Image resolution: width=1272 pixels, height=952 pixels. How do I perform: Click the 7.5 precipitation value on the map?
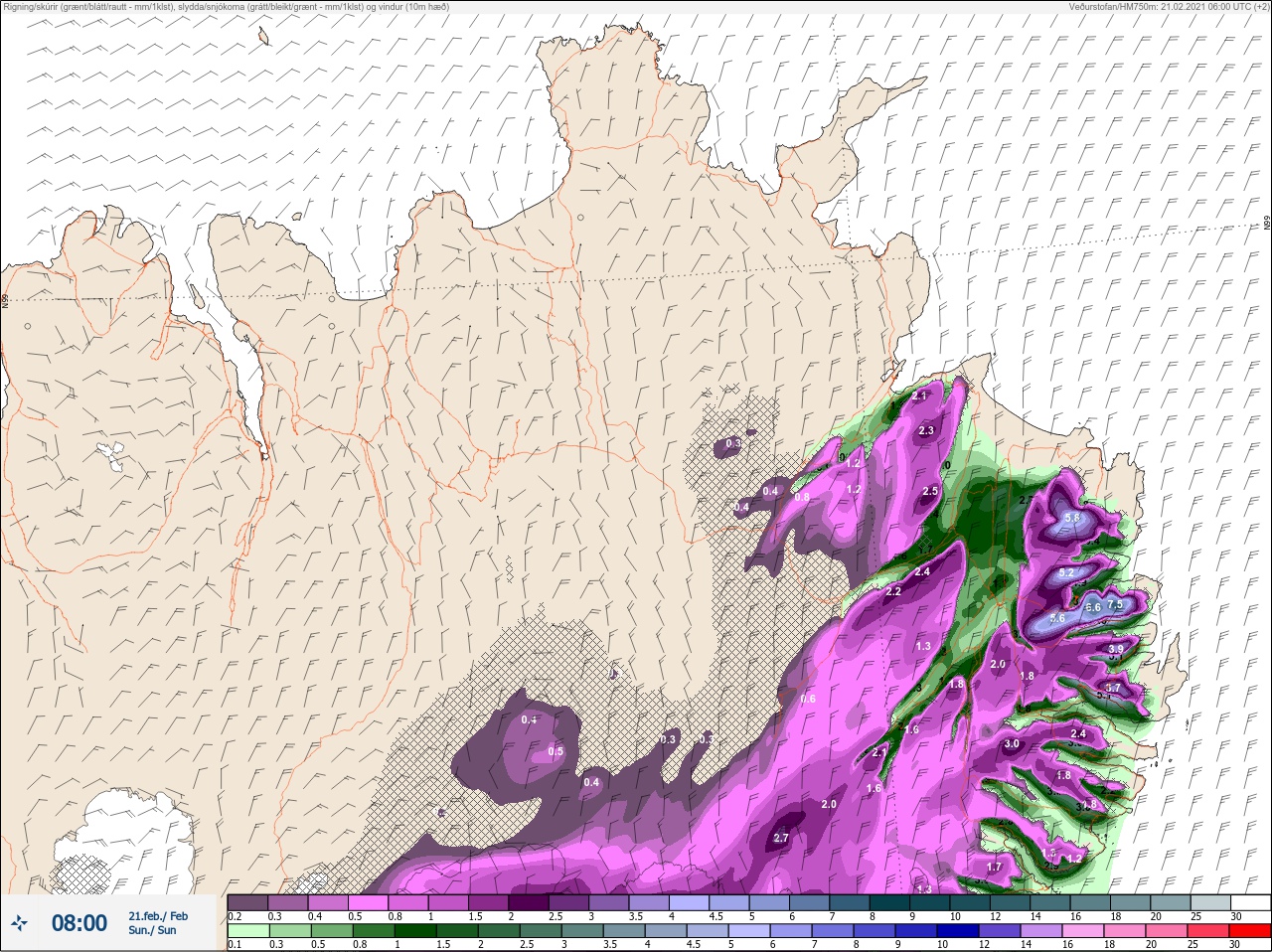tap(1115, 604)
